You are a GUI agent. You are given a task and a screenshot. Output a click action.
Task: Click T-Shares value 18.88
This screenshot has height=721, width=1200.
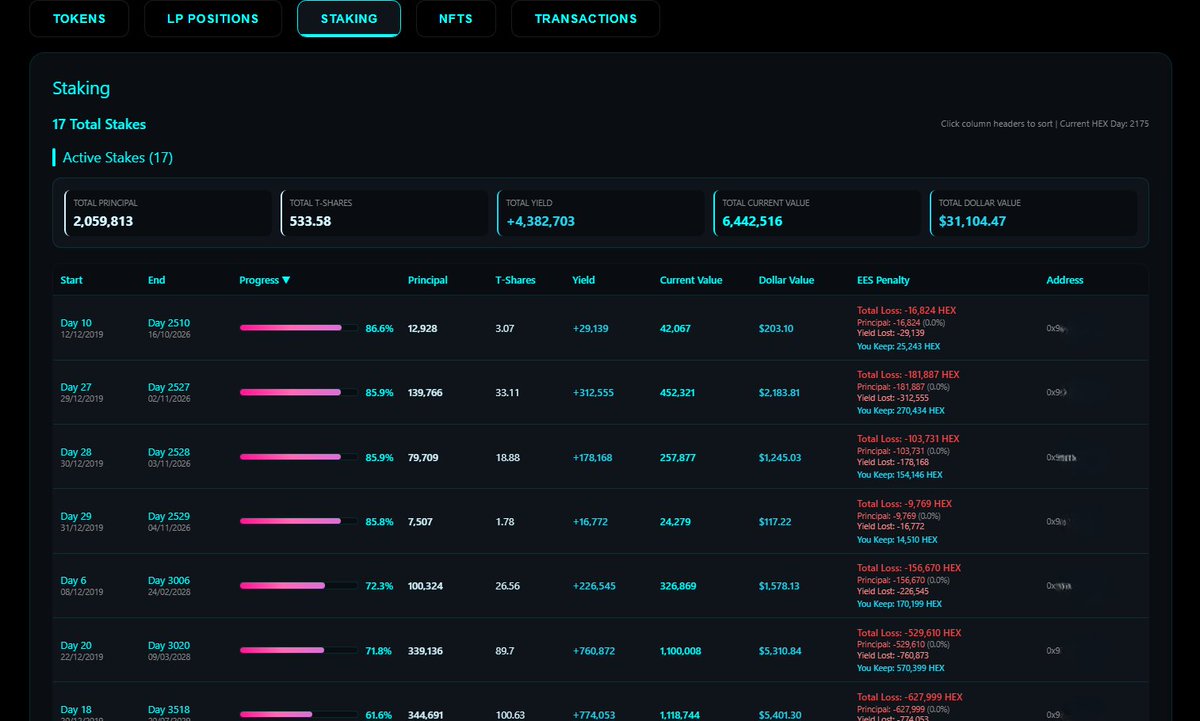(508, 457)
